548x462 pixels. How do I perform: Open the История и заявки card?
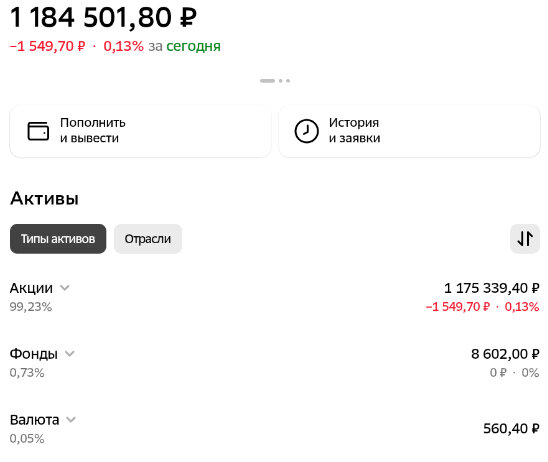tap(409, 131)
